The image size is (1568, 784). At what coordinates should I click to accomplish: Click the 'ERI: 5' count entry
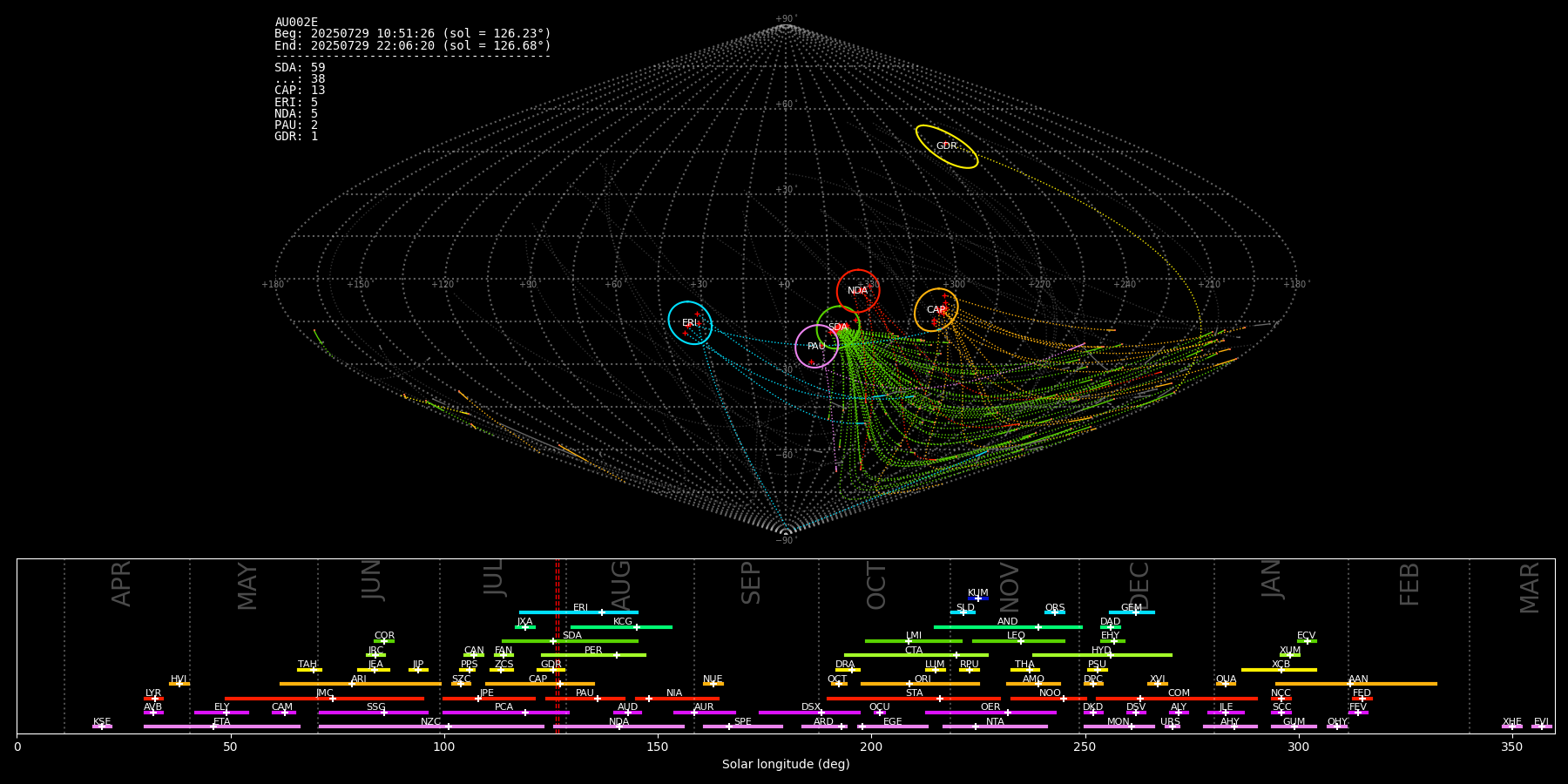coord(296,103)
